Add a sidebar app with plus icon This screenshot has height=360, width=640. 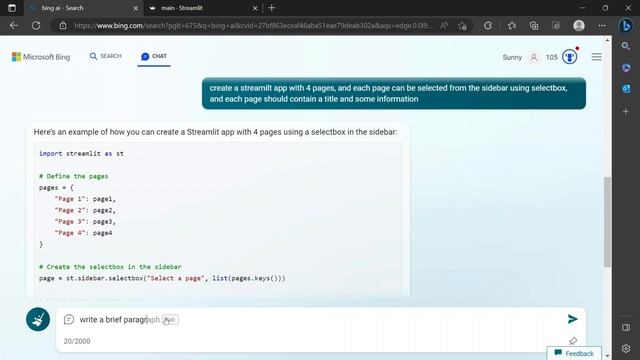[626, 111]
